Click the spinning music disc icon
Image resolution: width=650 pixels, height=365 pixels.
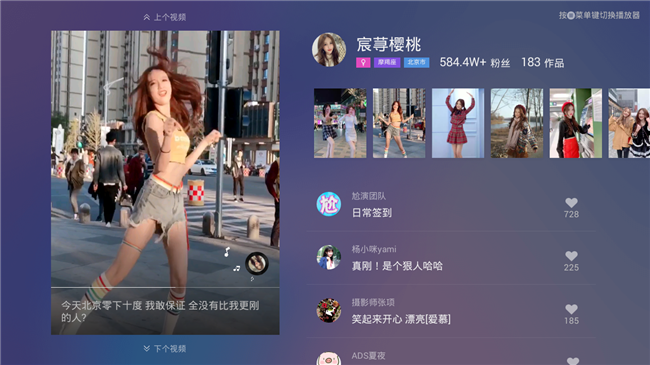click(x=257, y=263)
